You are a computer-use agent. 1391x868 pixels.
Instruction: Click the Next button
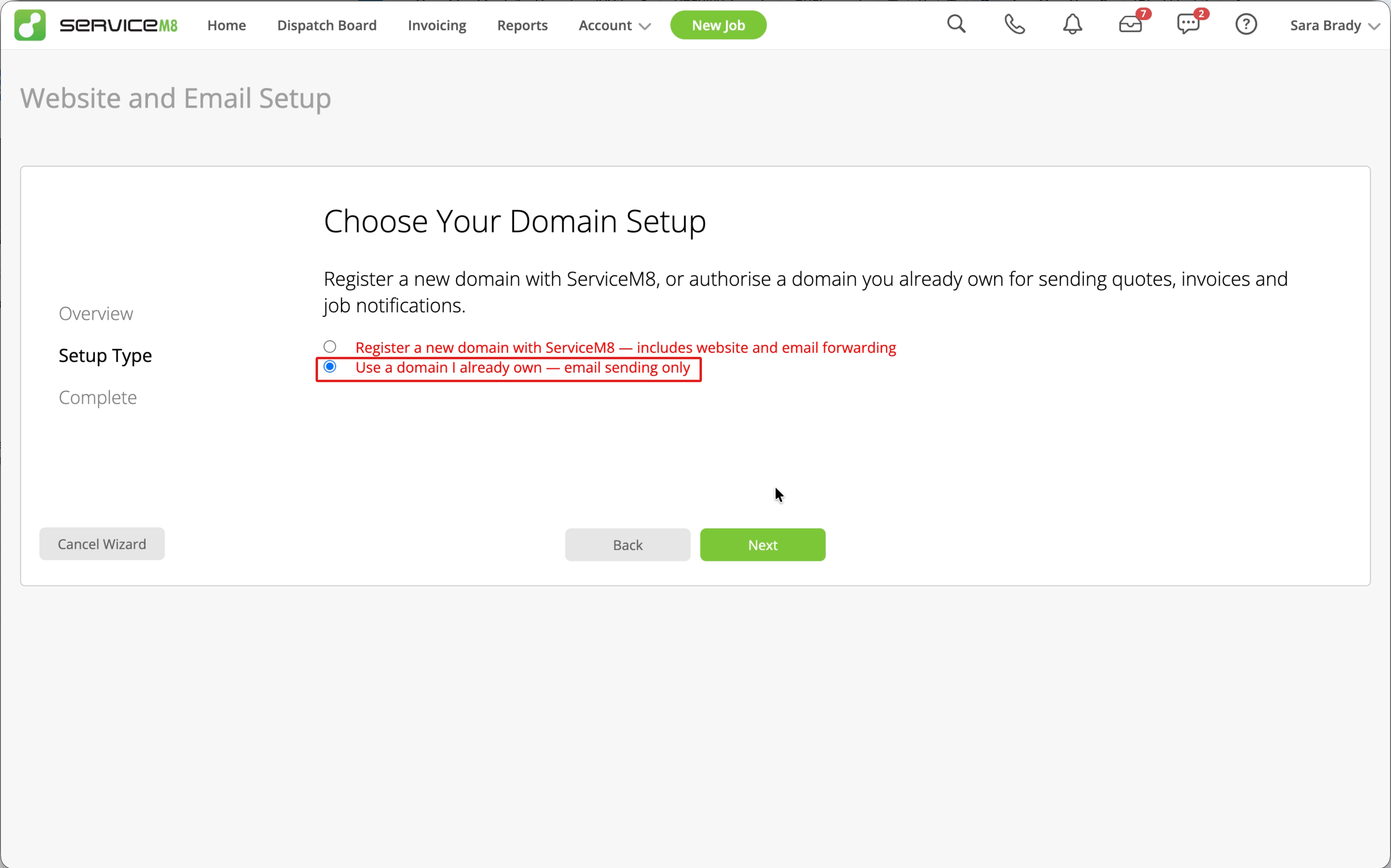(763, 545)
